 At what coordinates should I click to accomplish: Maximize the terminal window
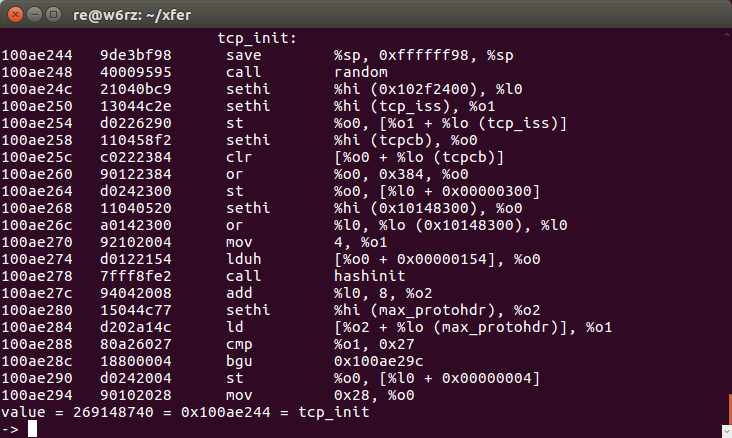point(54,15)
